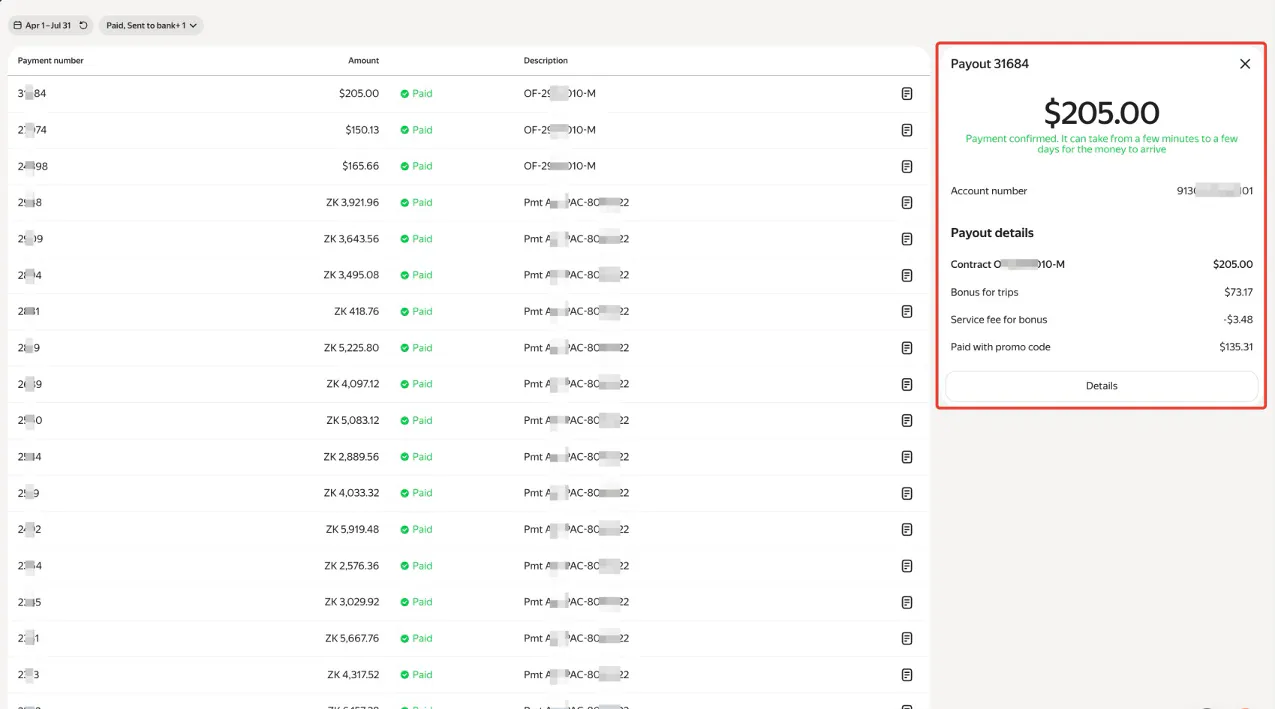Open receipt icon for ZK 5,083.12 payment
This screenshot has width=1275, height=710.
pyautogui.click(x=907, y=421)
